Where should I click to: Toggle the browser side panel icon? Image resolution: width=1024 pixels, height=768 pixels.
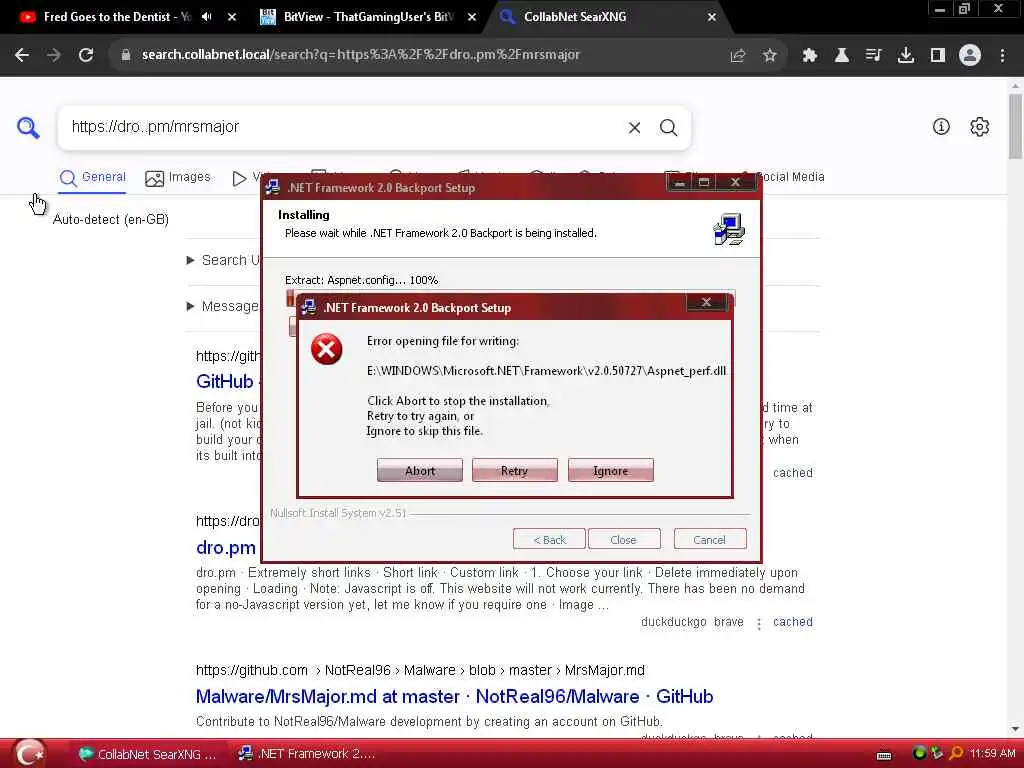pos(938,56)
